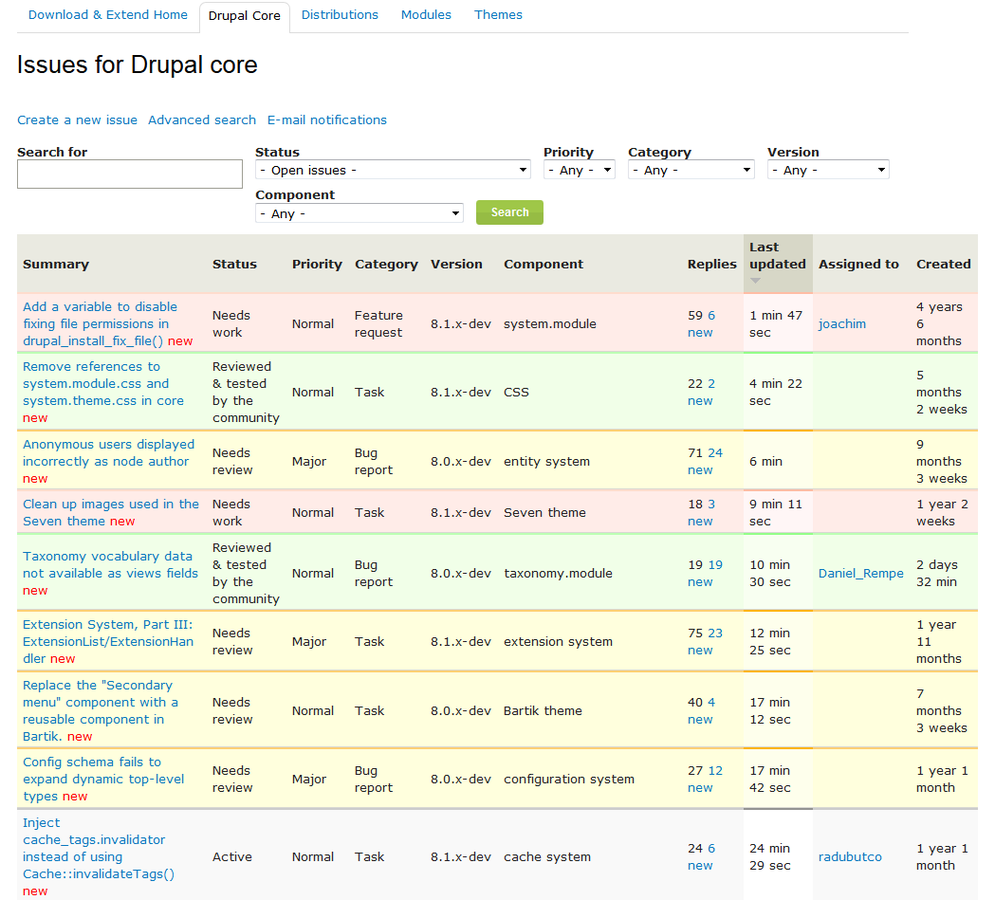
Task: Expand the Version filter dropdown
Action: pos(828,169)
